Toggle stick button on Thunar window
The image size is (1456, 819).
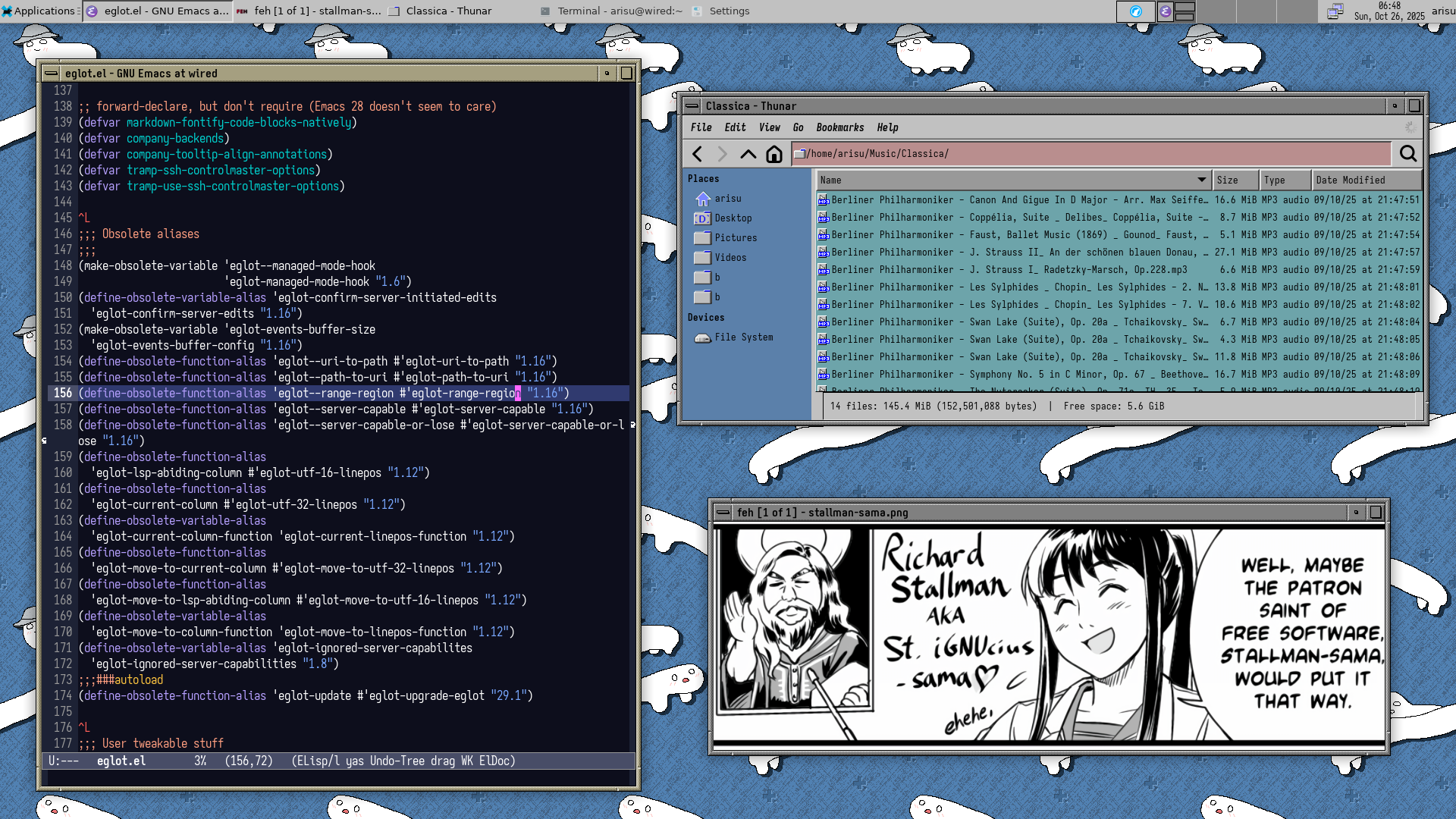1395,106
